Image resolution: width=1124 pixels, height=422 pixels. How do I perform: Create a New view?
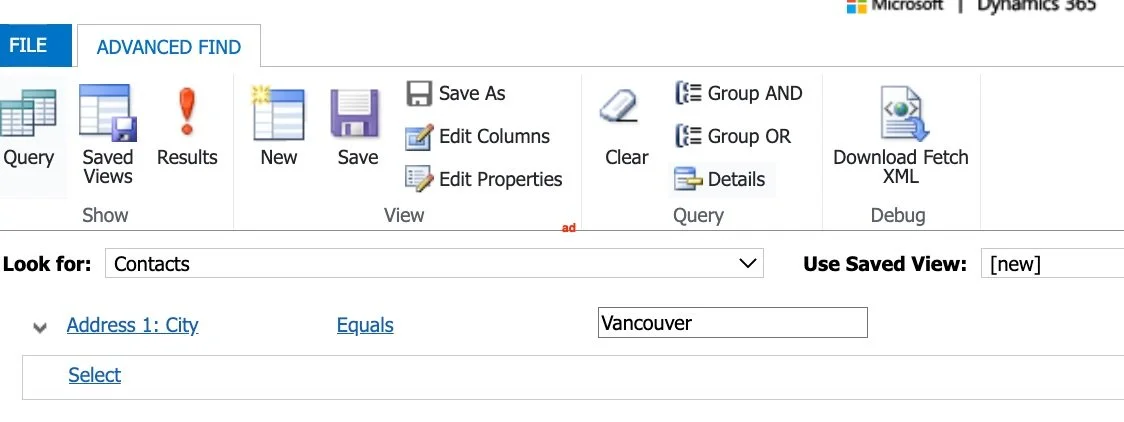click(x=278, y=113)
